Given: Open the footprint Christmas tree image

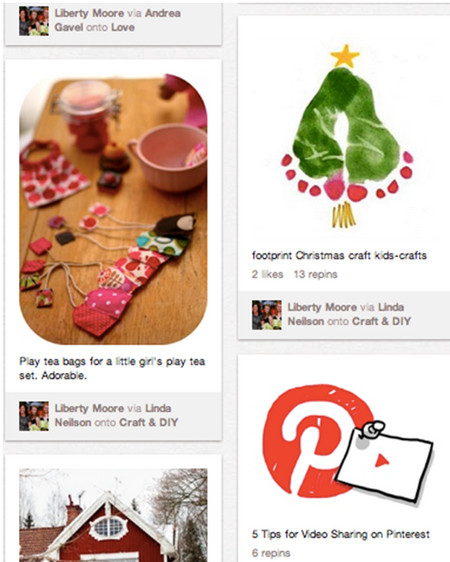Looking at the screenshot, I should coord(344,134).
